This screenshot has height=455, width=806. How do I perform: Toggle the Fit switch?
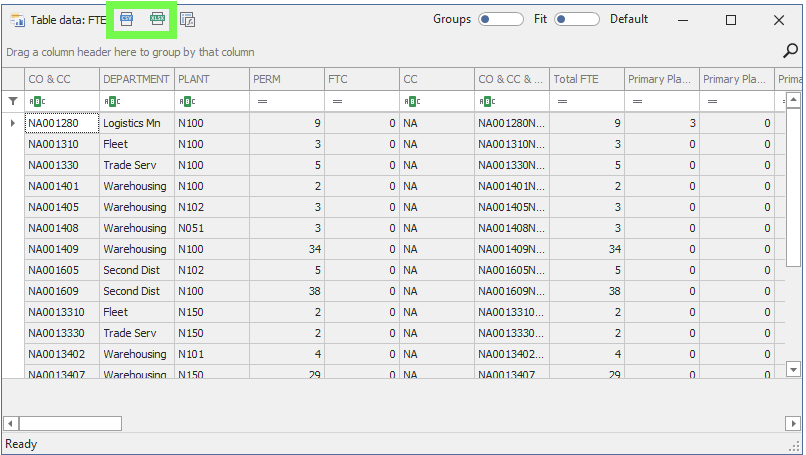(x=576, y=19)
